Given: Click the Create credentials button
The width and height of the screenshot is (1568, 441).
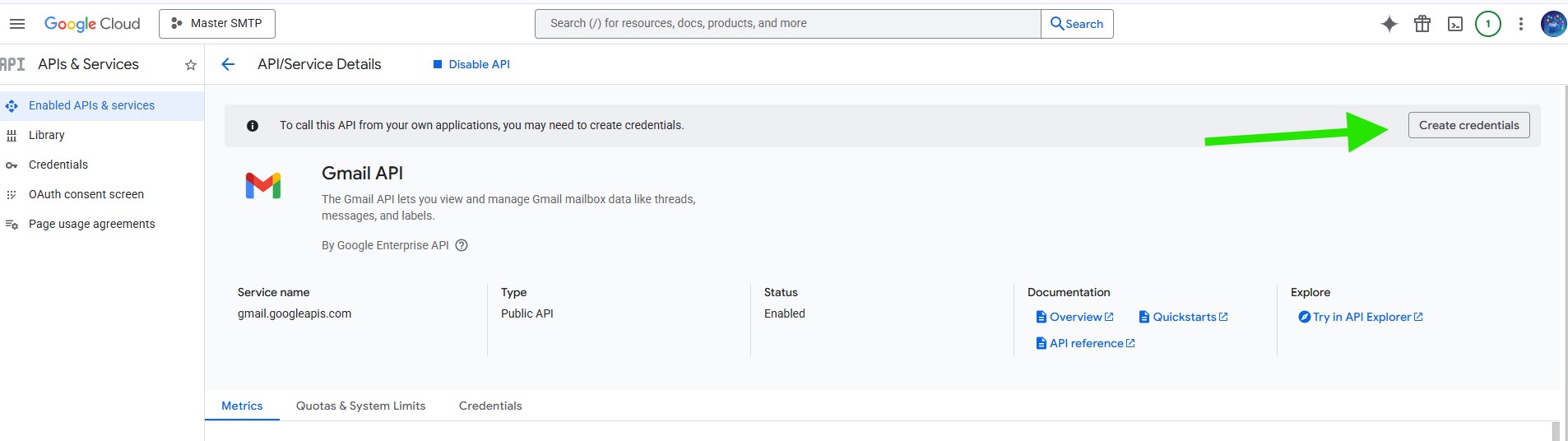Looking at the screenshot, I should tap(1468, 125).
